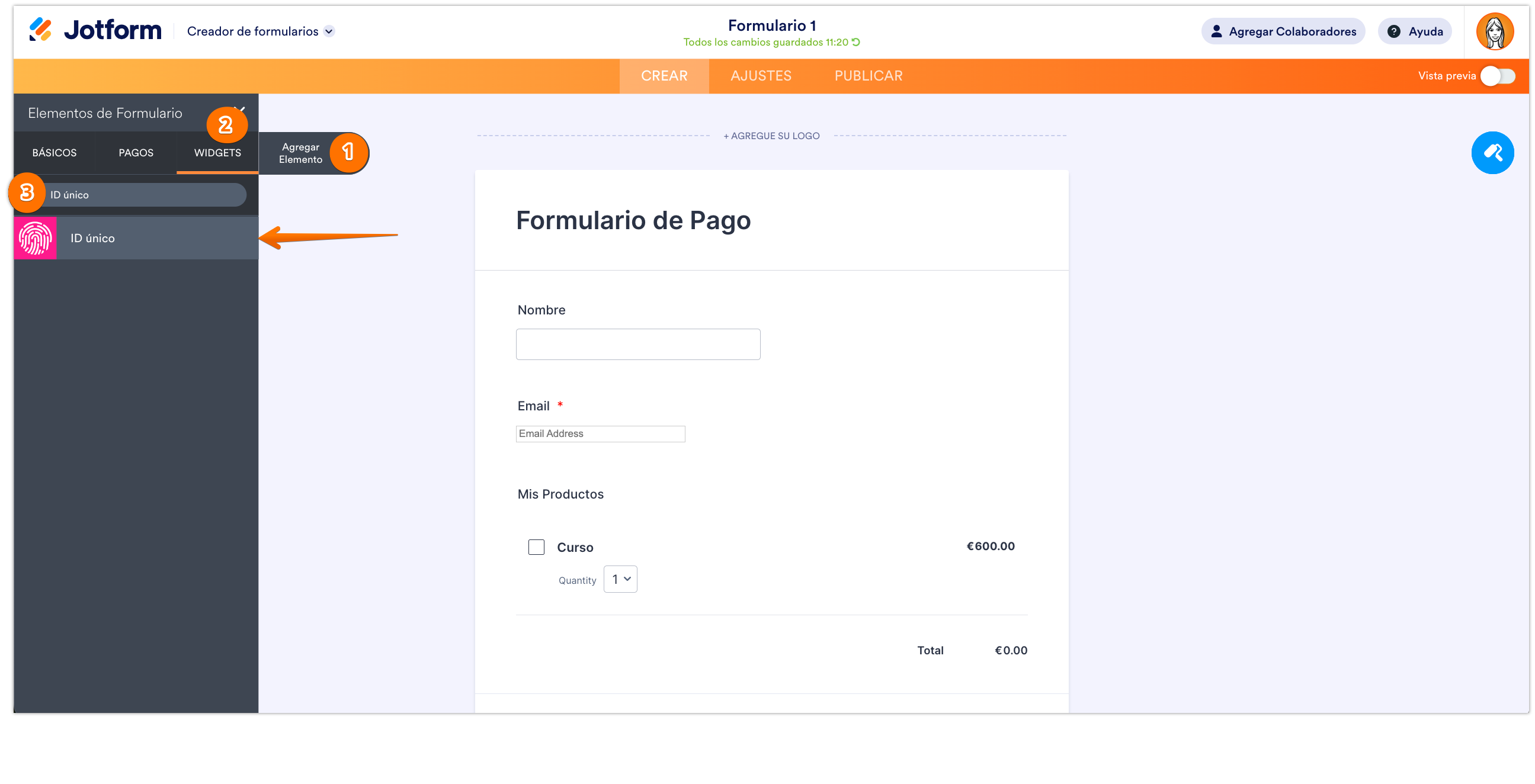This screenshot has width=1535, height=784.
Task: Select the ID único fingerprint widget icon
Action: click(35, 237)
